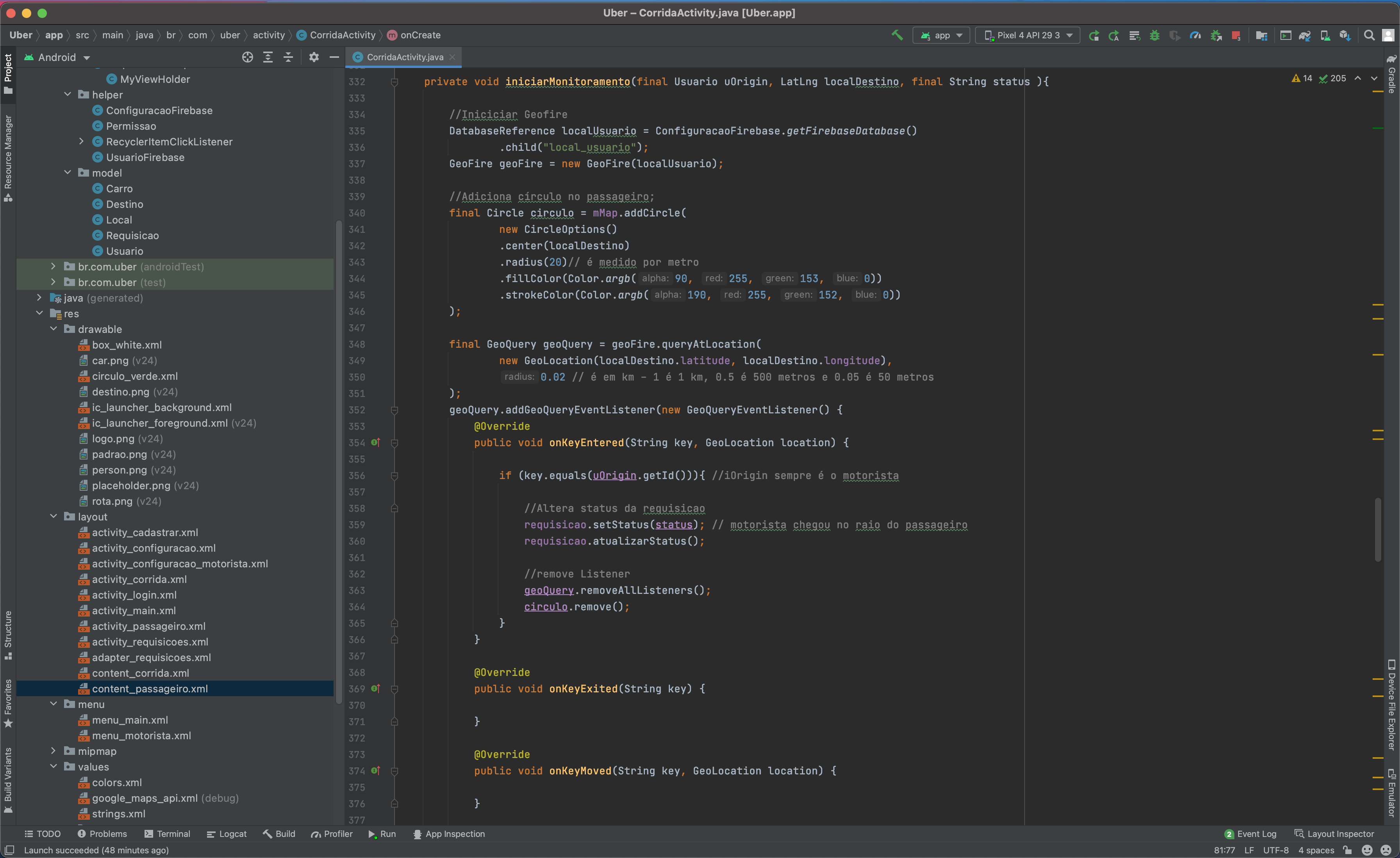Image resolution: width=1400 pixels, height=858 pixels.
Task: Stop the running app with red square
Action: tap(1235, 35)
